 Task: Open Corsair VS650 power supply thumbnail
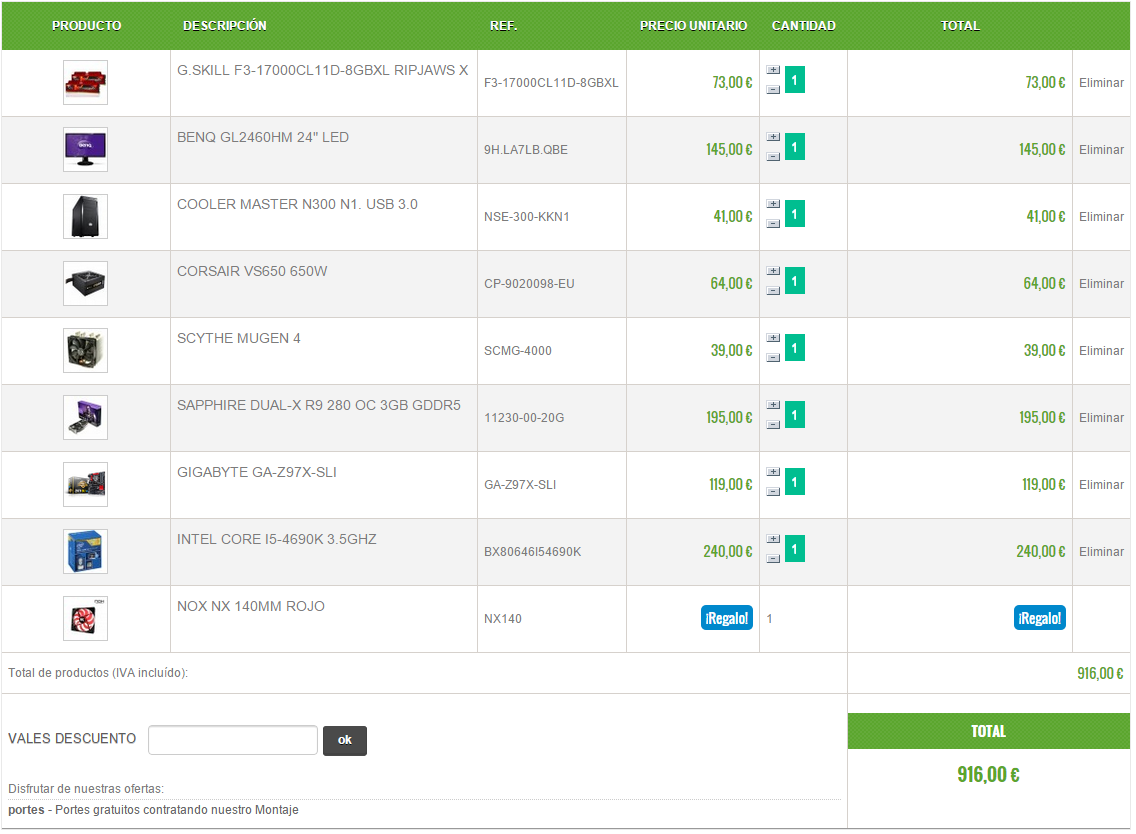[x=85, y=283]
